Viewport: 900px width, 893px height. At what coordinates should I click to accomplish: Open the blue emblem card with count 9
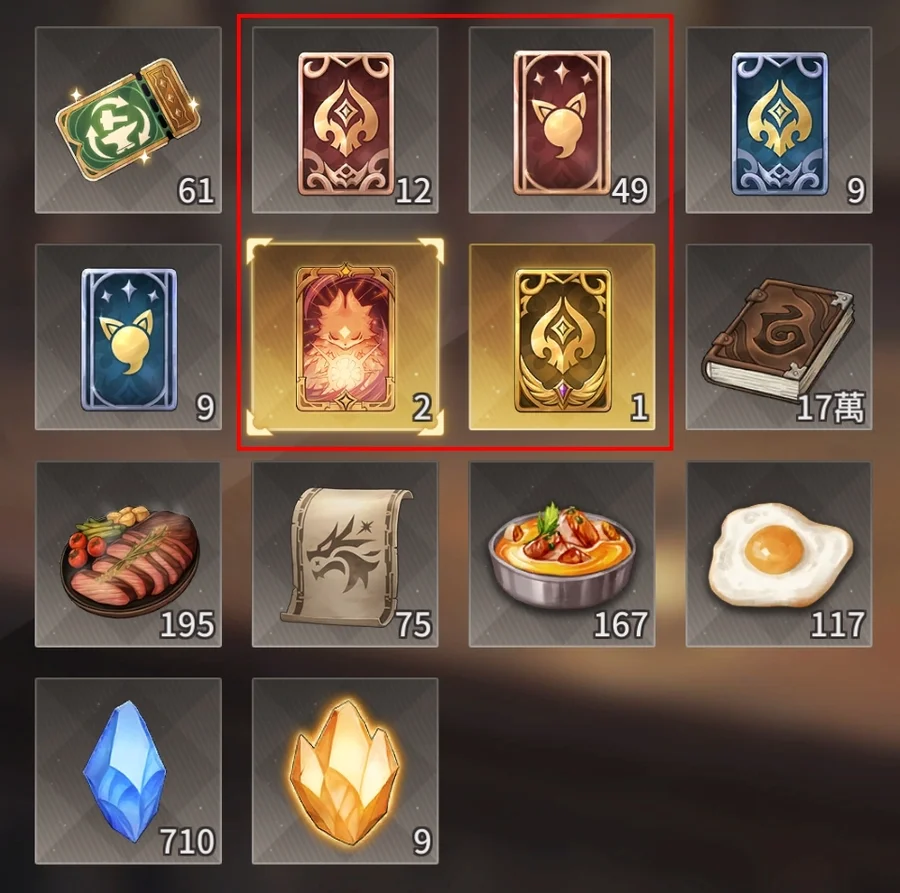pos(779,120)
